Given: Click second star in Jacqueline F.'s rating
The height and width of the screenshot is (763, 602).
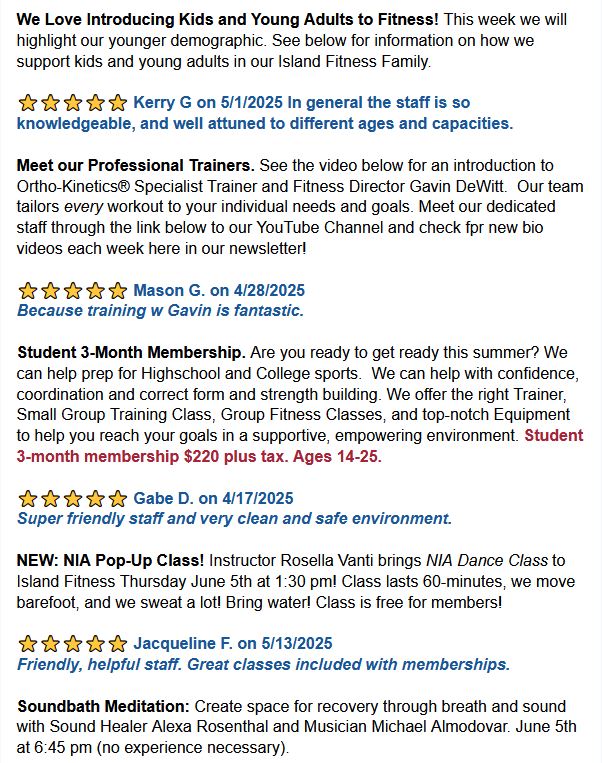Looking at the screenshot, I should click(51, 643).
